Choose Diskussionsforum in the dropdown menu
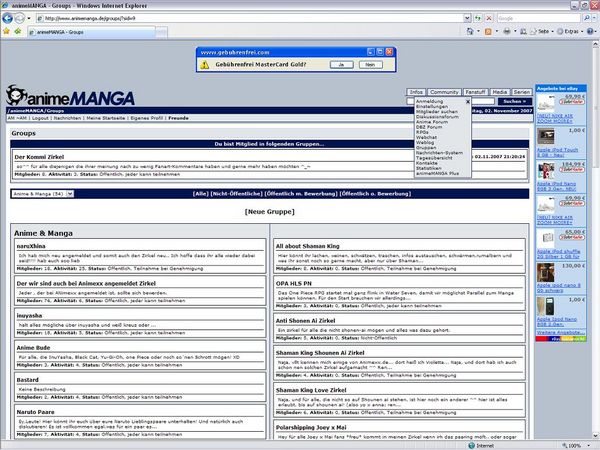The image size is (600, 450). point(437,119)
